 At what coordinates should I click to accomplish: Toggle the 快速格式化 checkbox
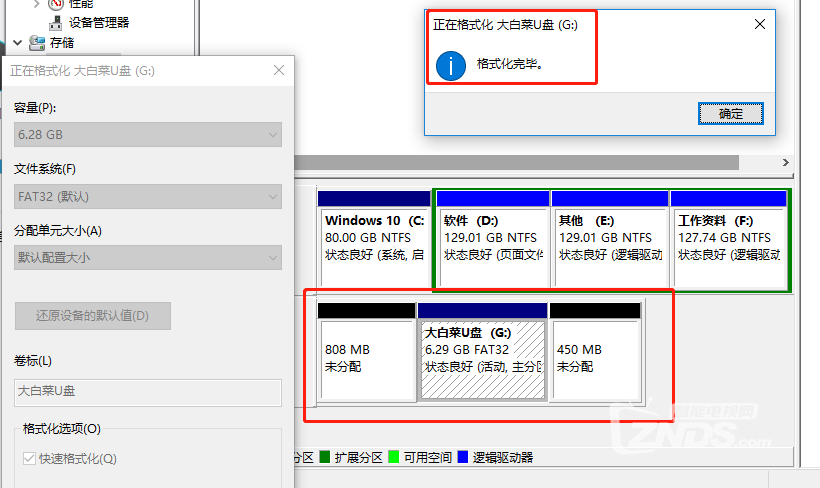coord(29,459)
